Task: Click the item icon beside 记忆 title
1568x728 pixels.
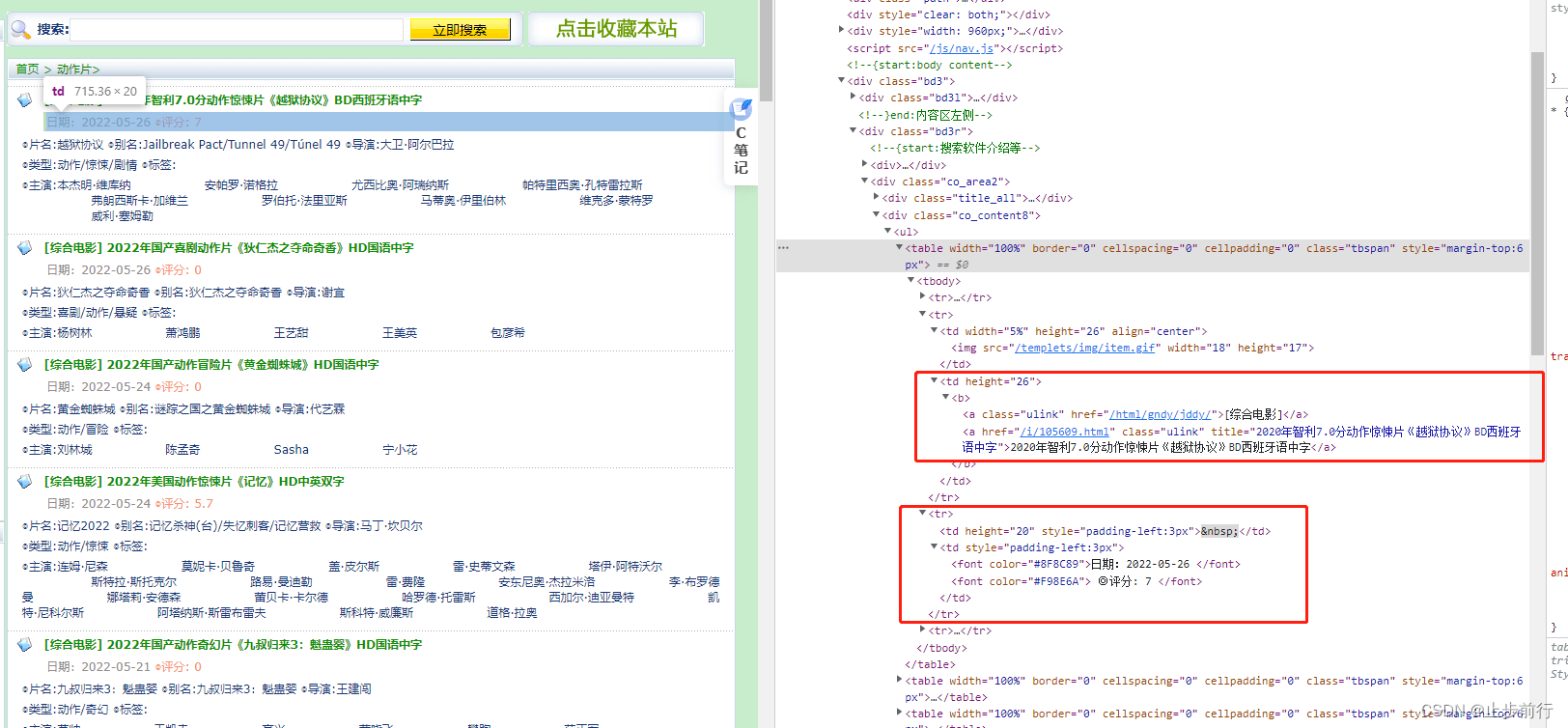Action: pyautogui.click(x=25, y=482)
